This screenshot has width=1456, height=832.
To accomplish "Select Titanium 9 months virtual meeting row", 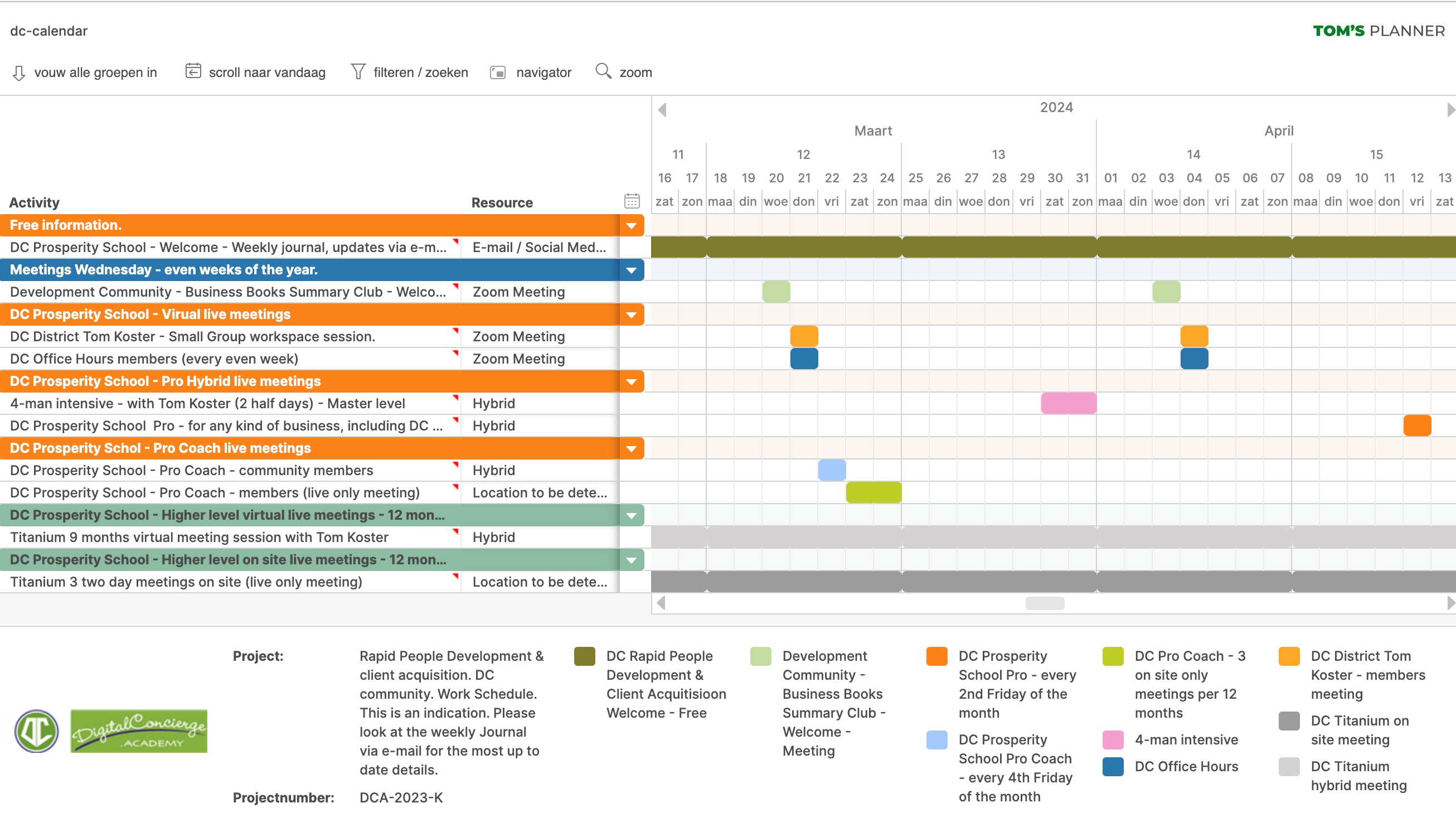I will [199, 538].
